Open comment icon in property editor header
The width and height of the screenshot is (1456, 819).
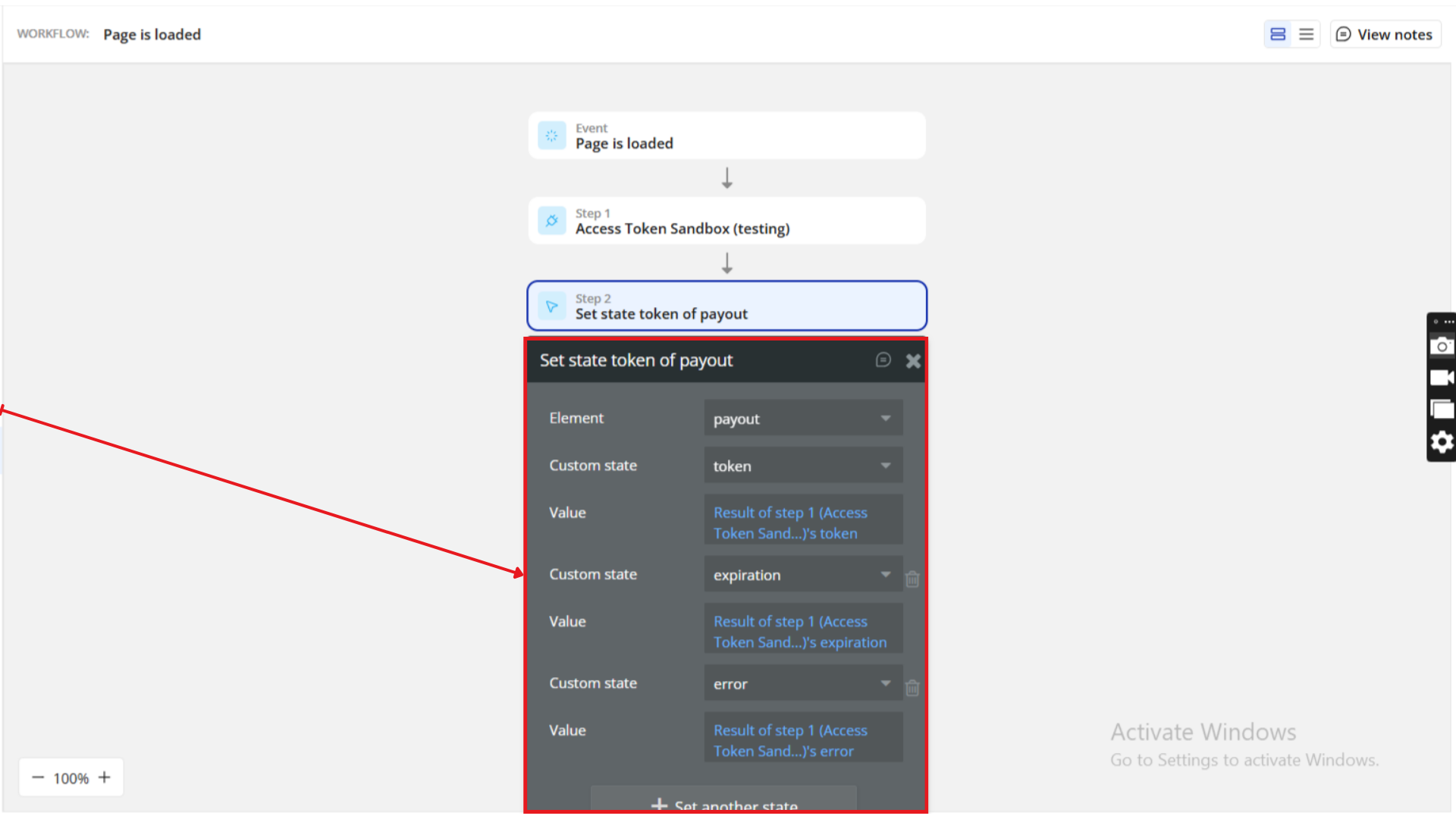tap(883, 360)
